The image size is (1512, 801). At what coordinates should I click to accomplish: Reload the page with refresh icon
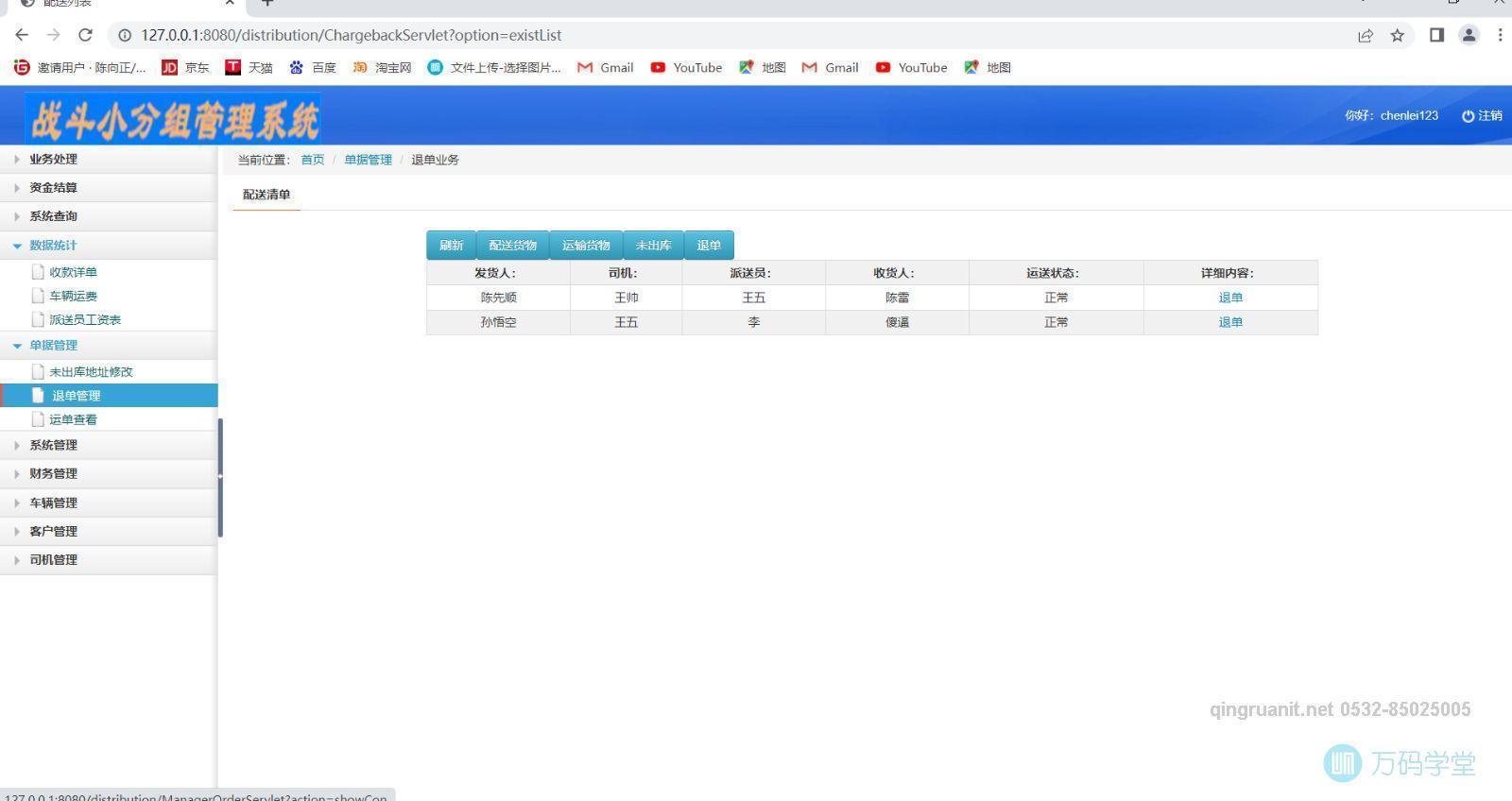pos(85,35)
